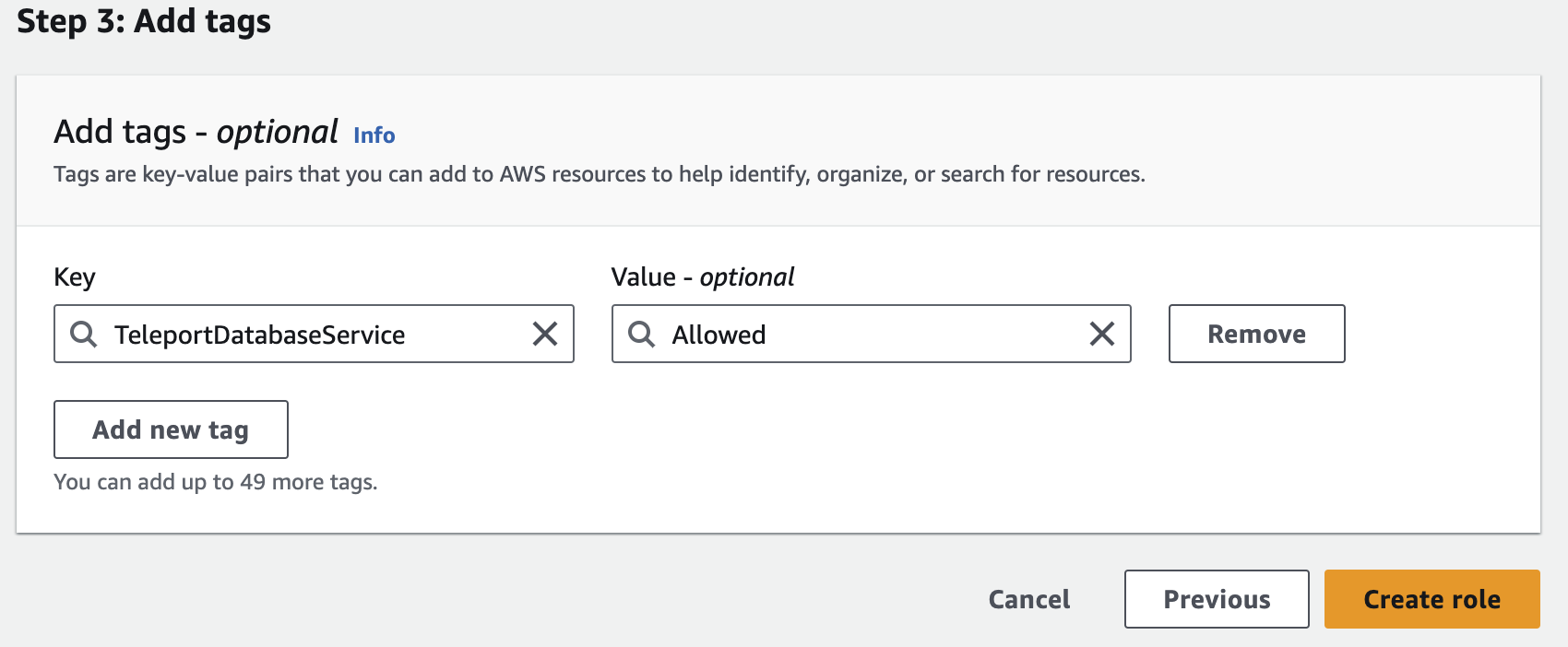
Task: Click the 'Value - optional' field label
Action: (x=702, y=277)
